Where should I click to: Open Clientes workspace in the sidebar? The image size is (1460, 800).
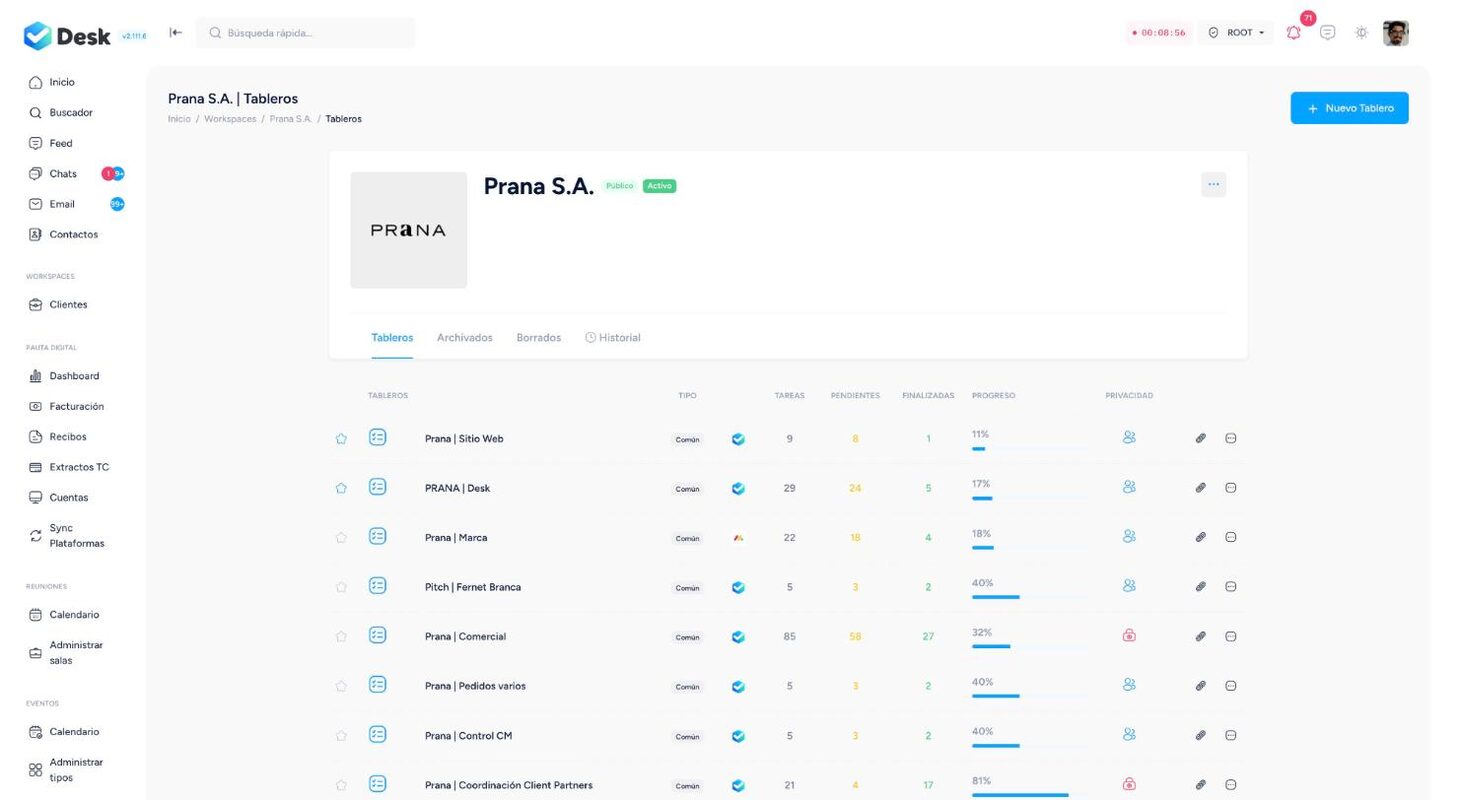pyautogui.click(x=68, y=304)
